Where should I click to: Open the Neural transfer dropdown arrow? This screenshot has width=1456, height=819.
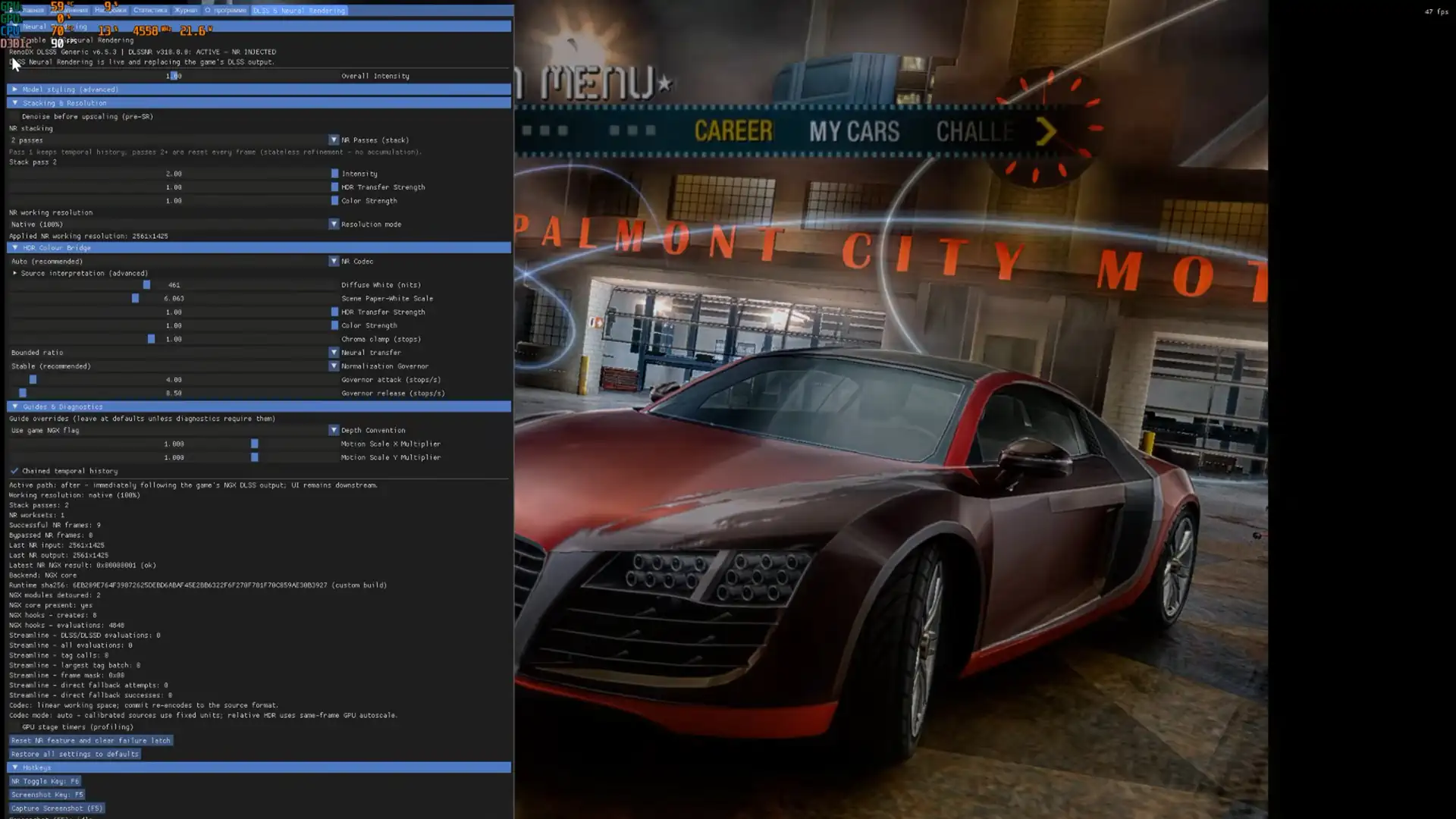click(x=334, y=353)
